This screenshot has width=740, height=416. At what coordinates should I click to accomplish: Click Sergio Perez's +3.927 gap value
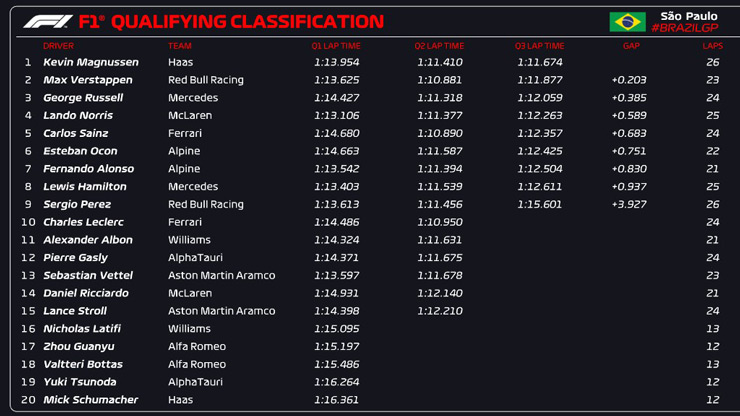point(629,204)
